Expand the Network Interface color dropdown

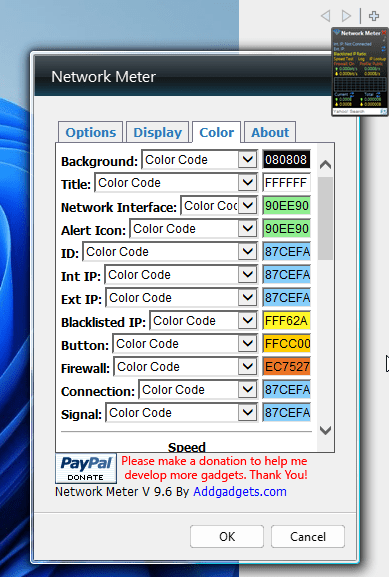pos(219,206)
